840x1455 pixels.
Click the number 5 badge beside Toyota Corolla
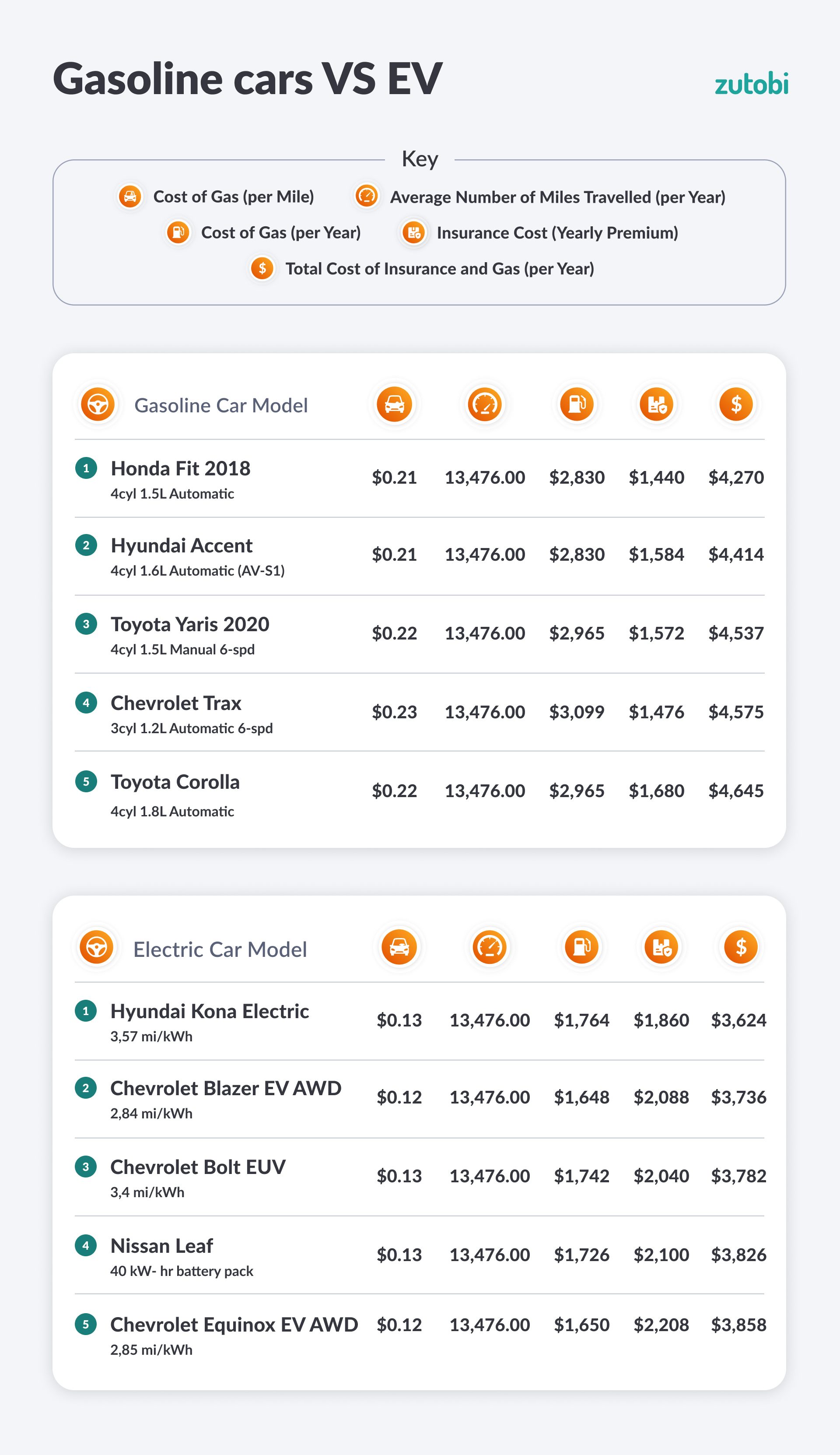tap(86, 782)
